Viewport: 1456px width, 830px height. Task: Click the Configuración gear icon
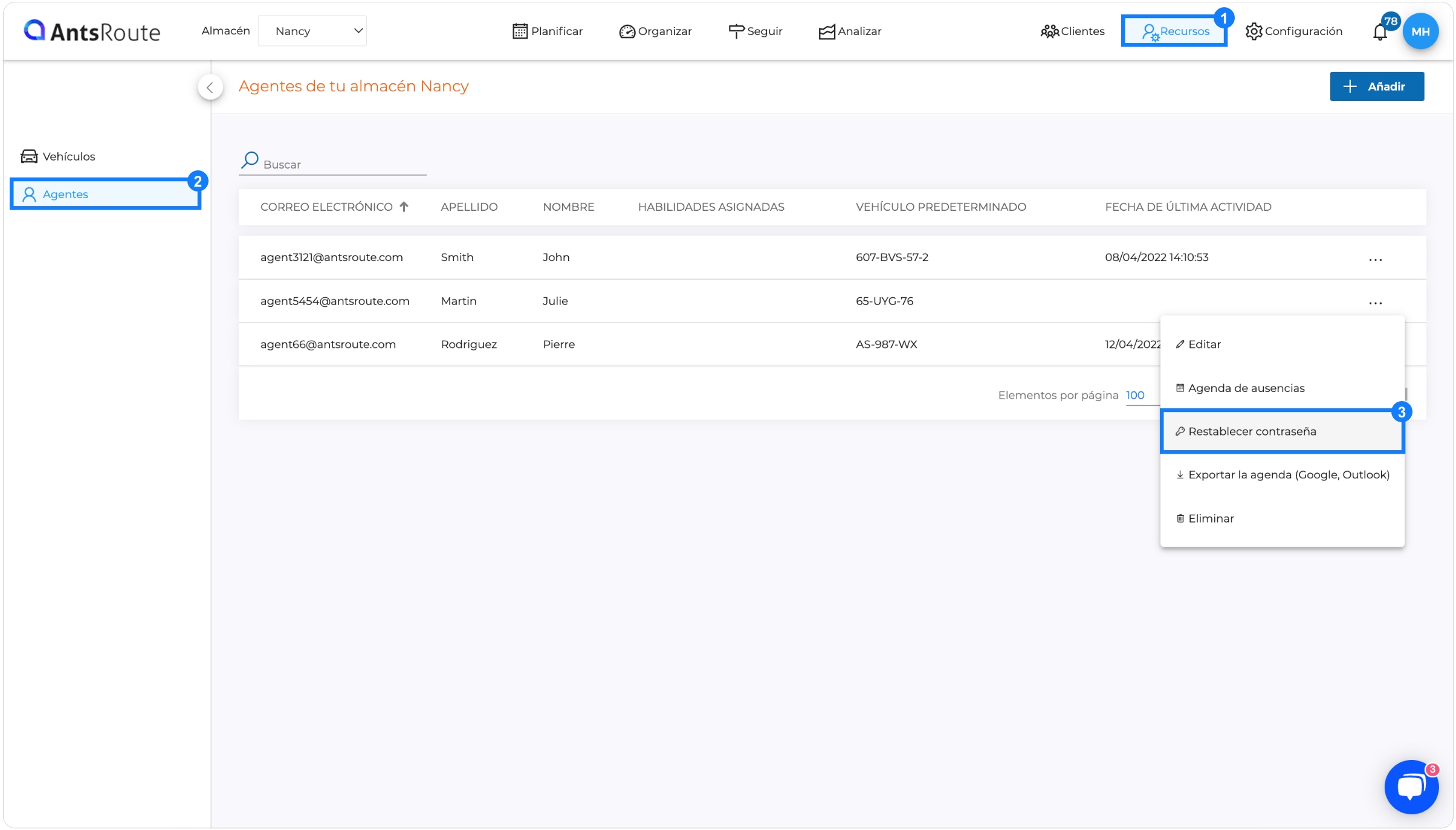tap(1254, 31)
